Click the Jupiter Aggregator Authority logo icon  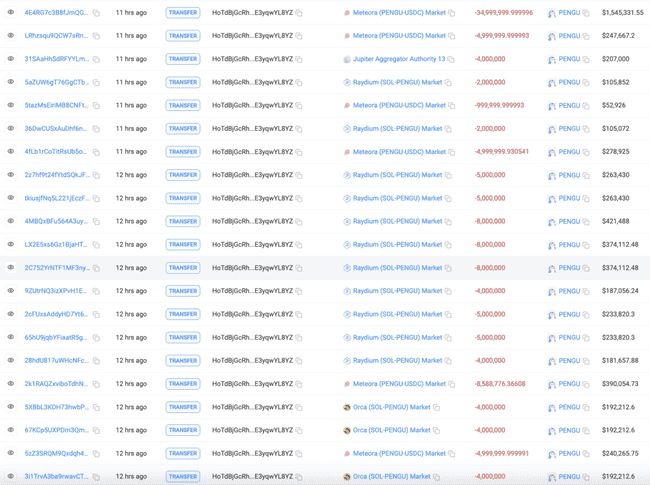pos(347,59)
